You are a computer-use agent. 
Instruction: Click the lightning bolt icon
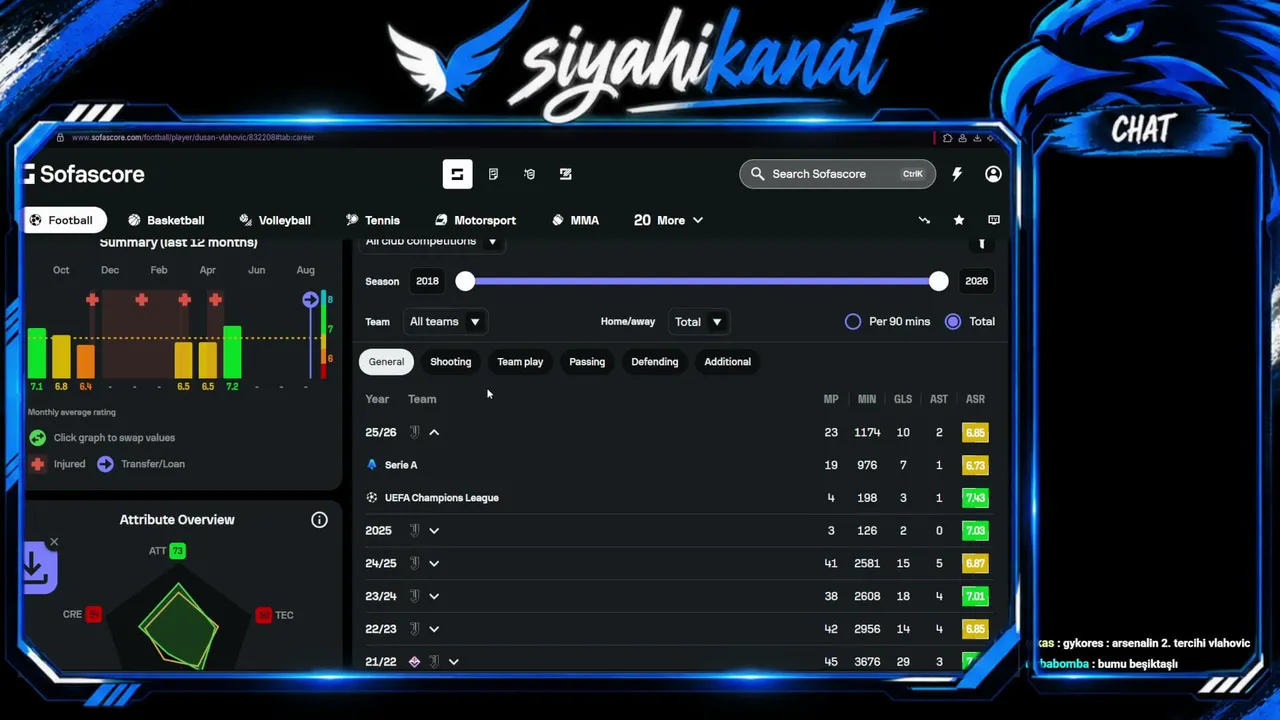tap(957, 174)
